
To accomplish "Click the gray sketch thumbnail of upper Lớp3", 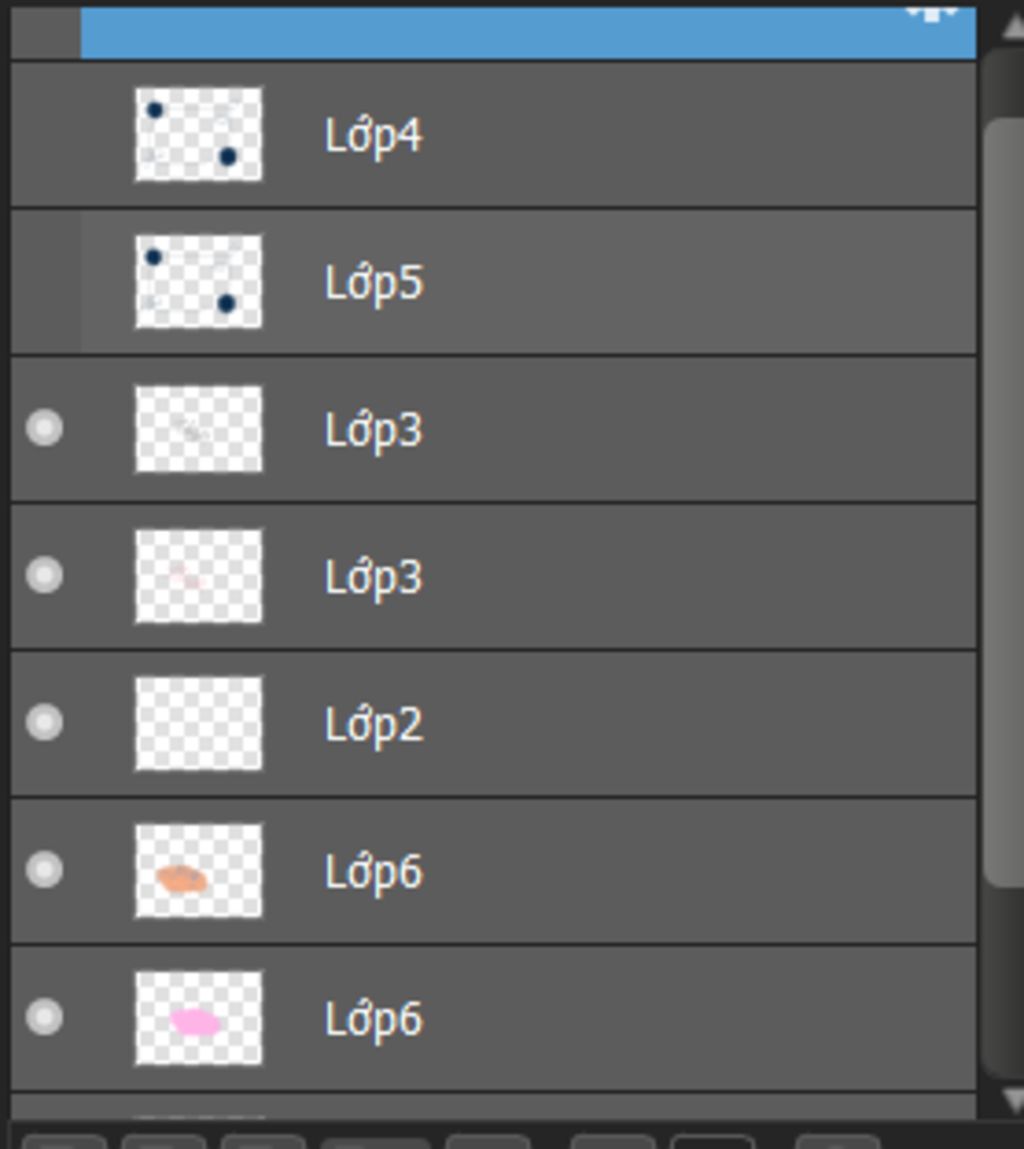I will point(199,429).
